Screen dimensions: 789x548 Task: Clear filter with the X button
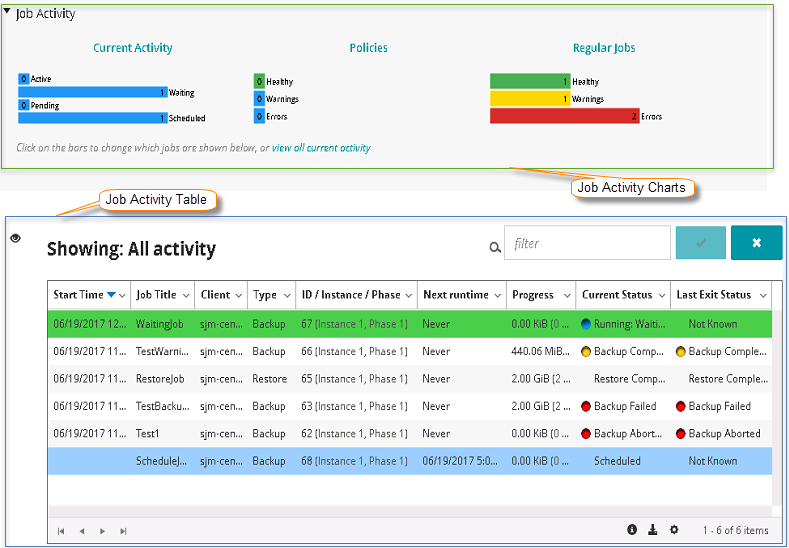[x=756, y=243]
